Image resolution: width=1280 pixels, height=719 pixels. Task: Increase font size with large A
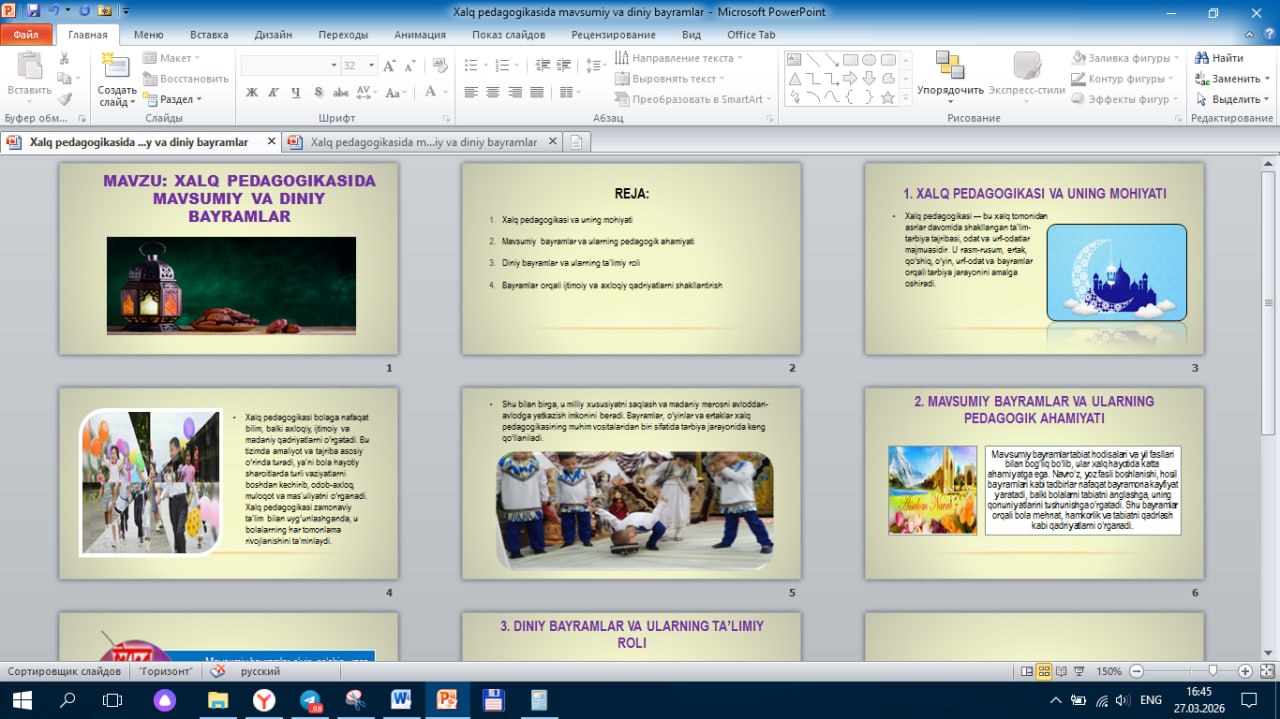(390, 66)
